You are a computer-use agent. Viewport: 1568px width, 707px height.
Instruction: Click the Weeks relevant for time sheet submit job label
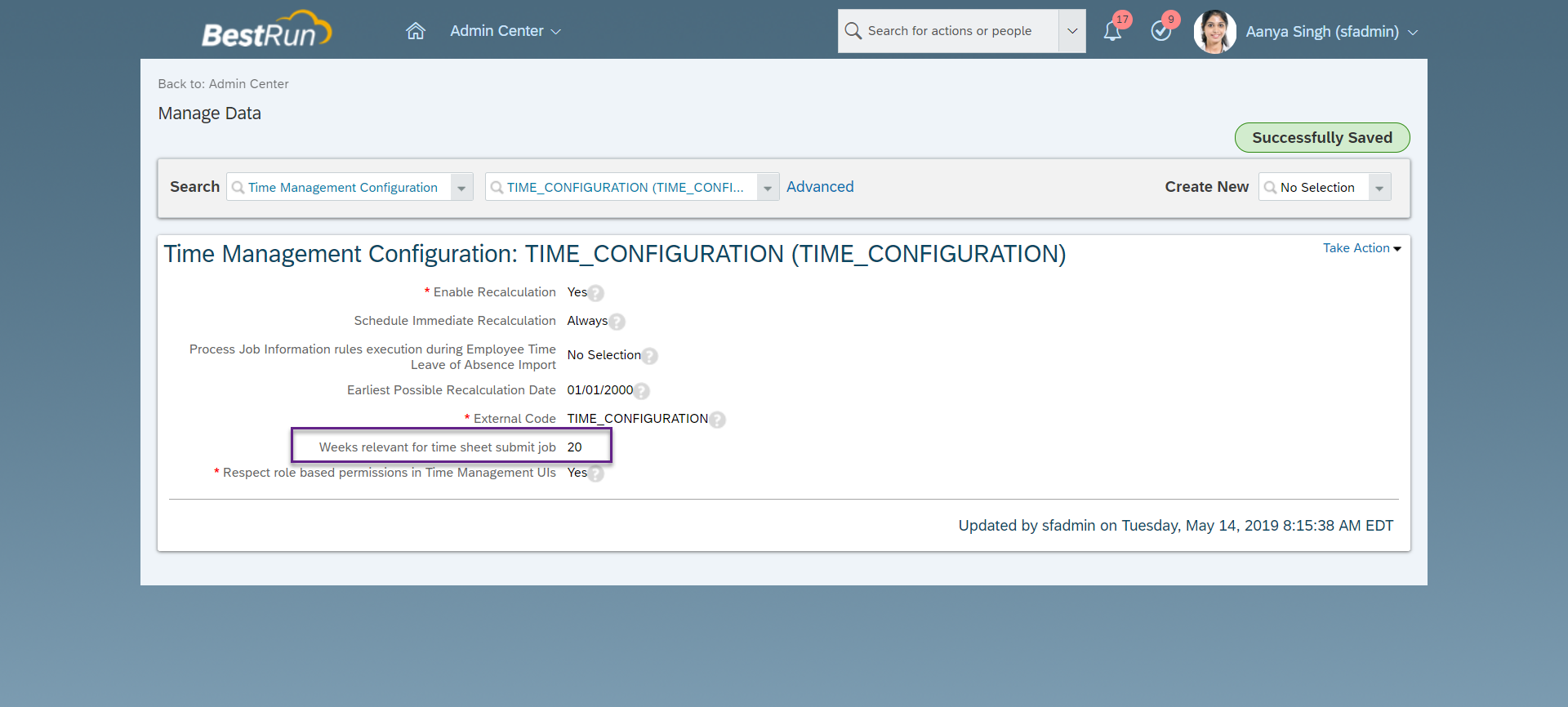438,447
